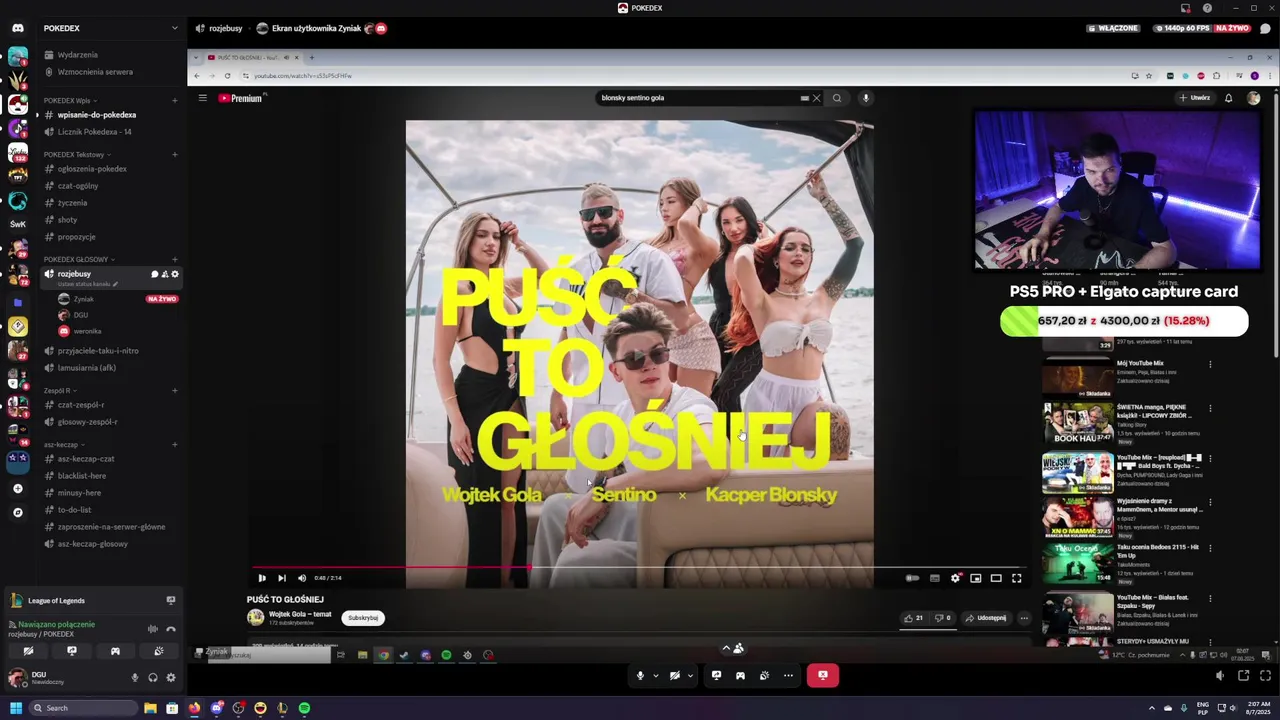Open soundboard in call control bar
Viewport: 1280px width, 720px height.
click(x=764, y=675)
